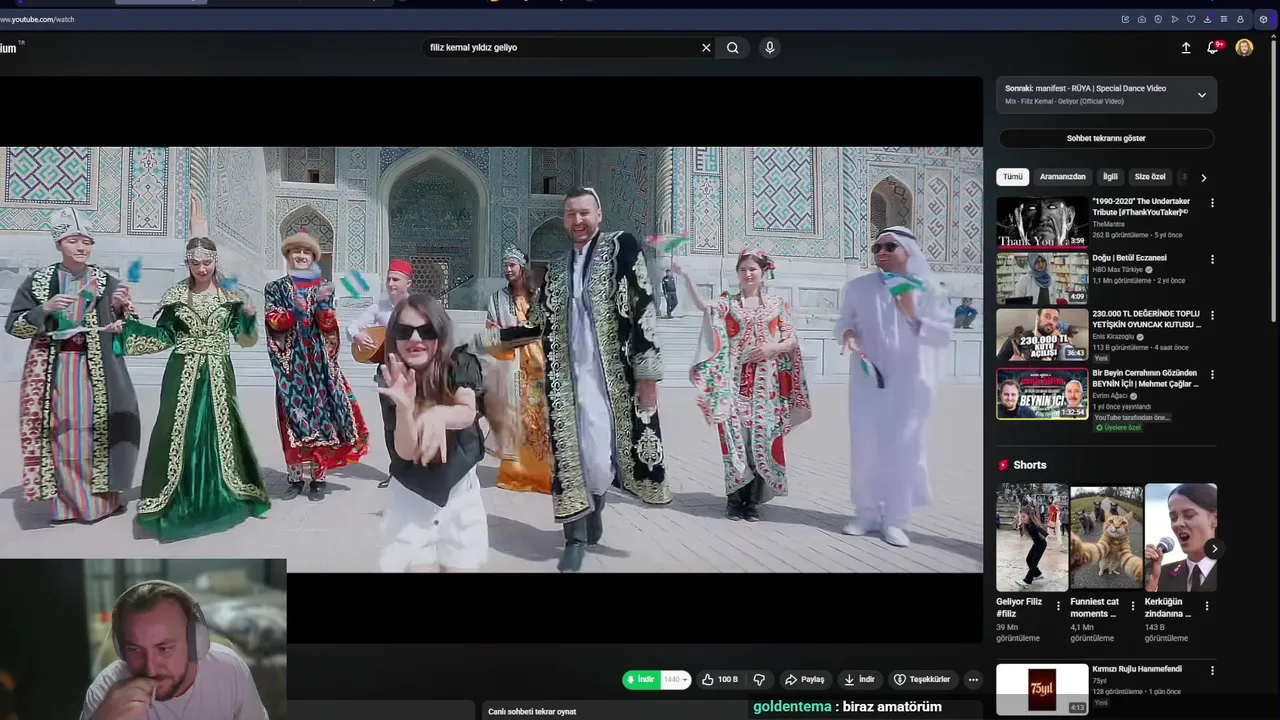Screen dimensions: 1280x720
Task: Select the Aramanızdan filter chip
Action: click(x=1063, y=177)
